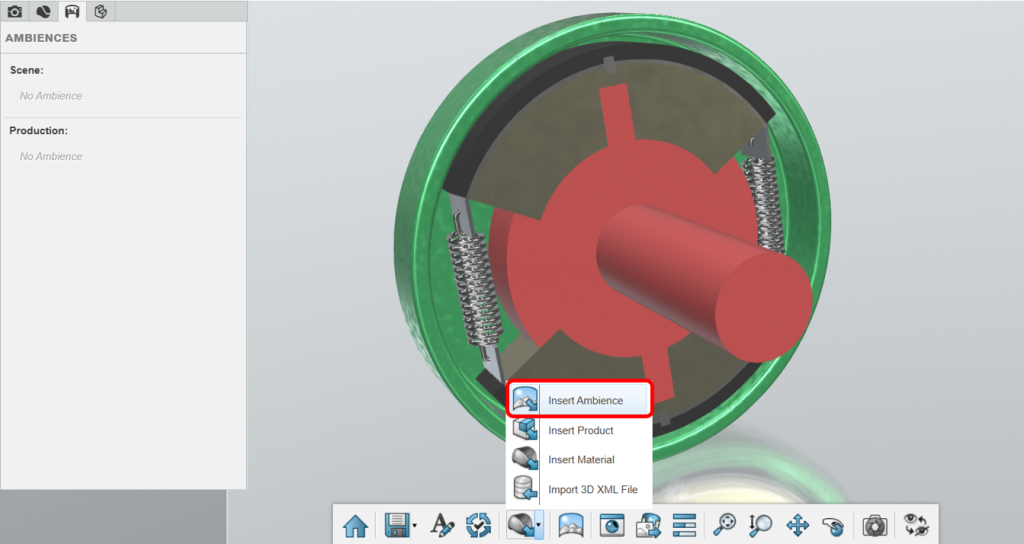Toggle the show/hide swap eye icon
The height and width of the screenshot is (544, 1024).
pos(916,525)
